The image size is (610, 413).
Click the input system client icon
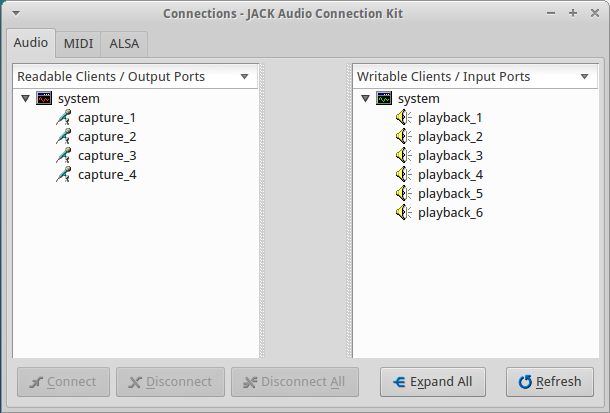(x=384, y=99)
